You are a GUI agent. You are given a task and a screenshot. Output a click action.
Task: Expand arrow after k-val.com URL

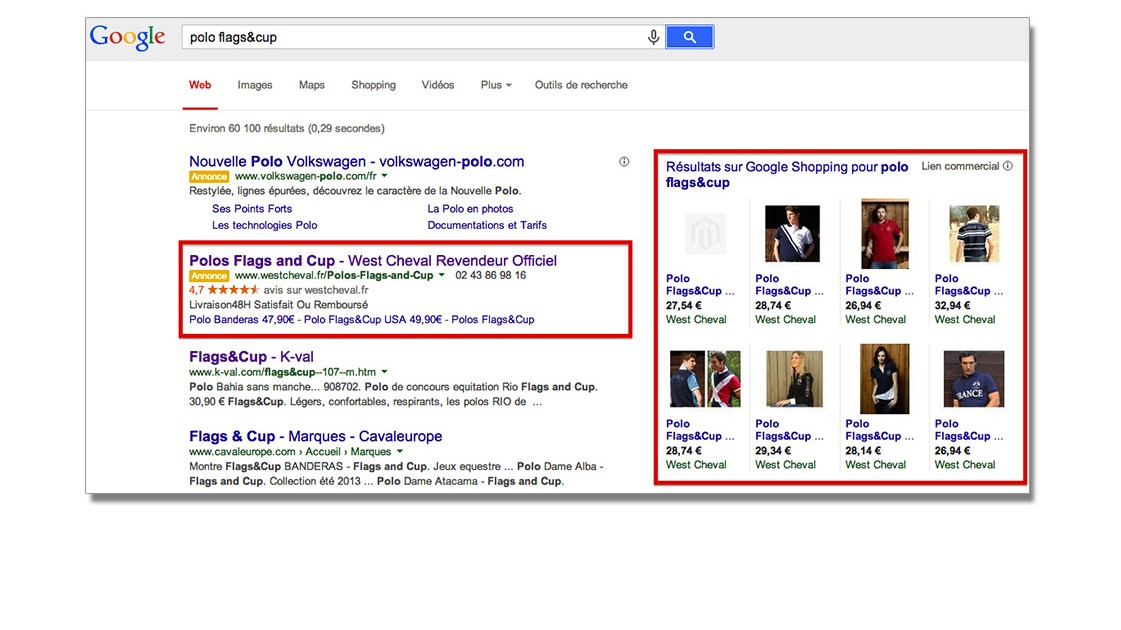tap(385, 372)
